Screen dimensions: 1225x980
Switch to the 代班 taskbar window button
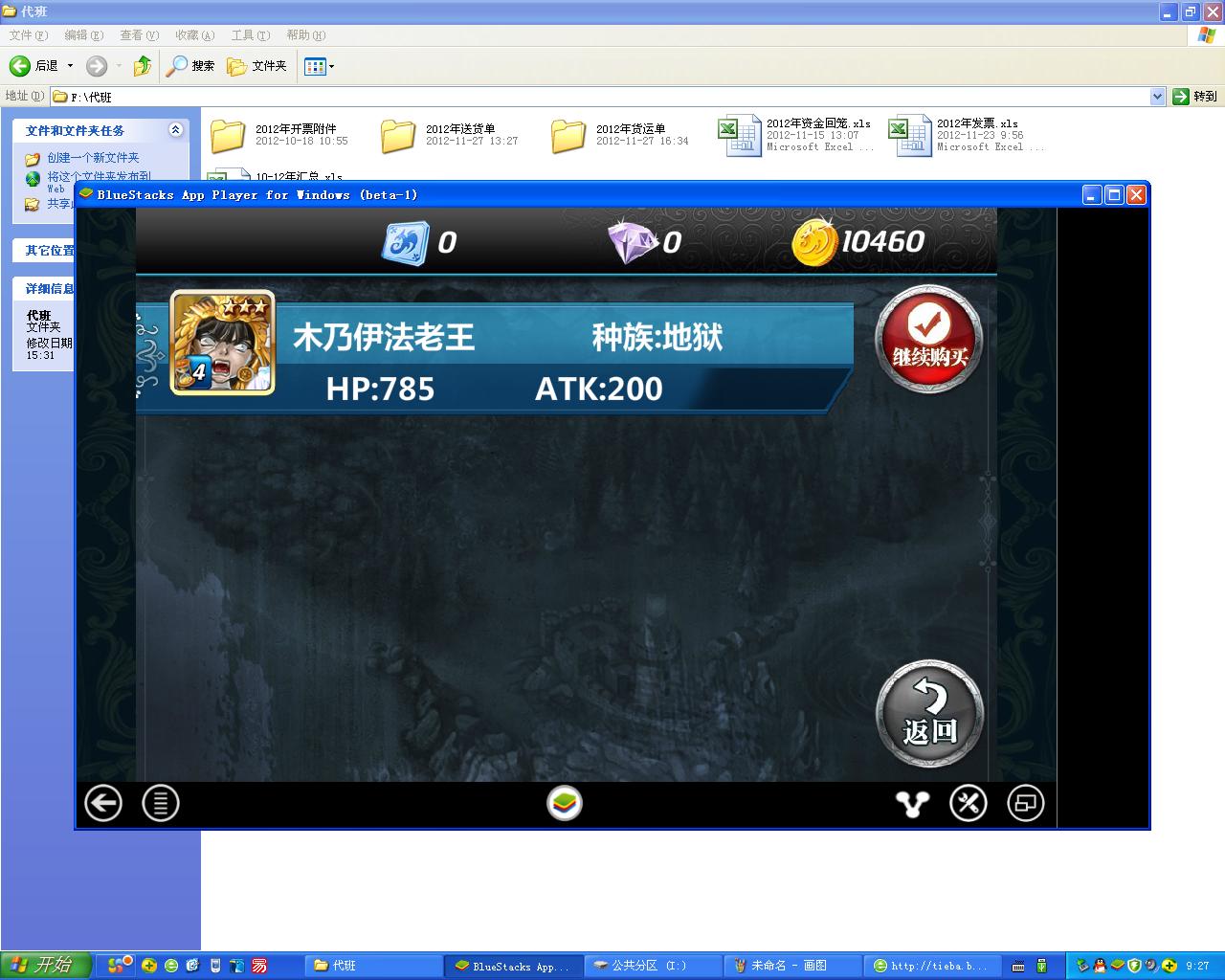tap(374, 966)
